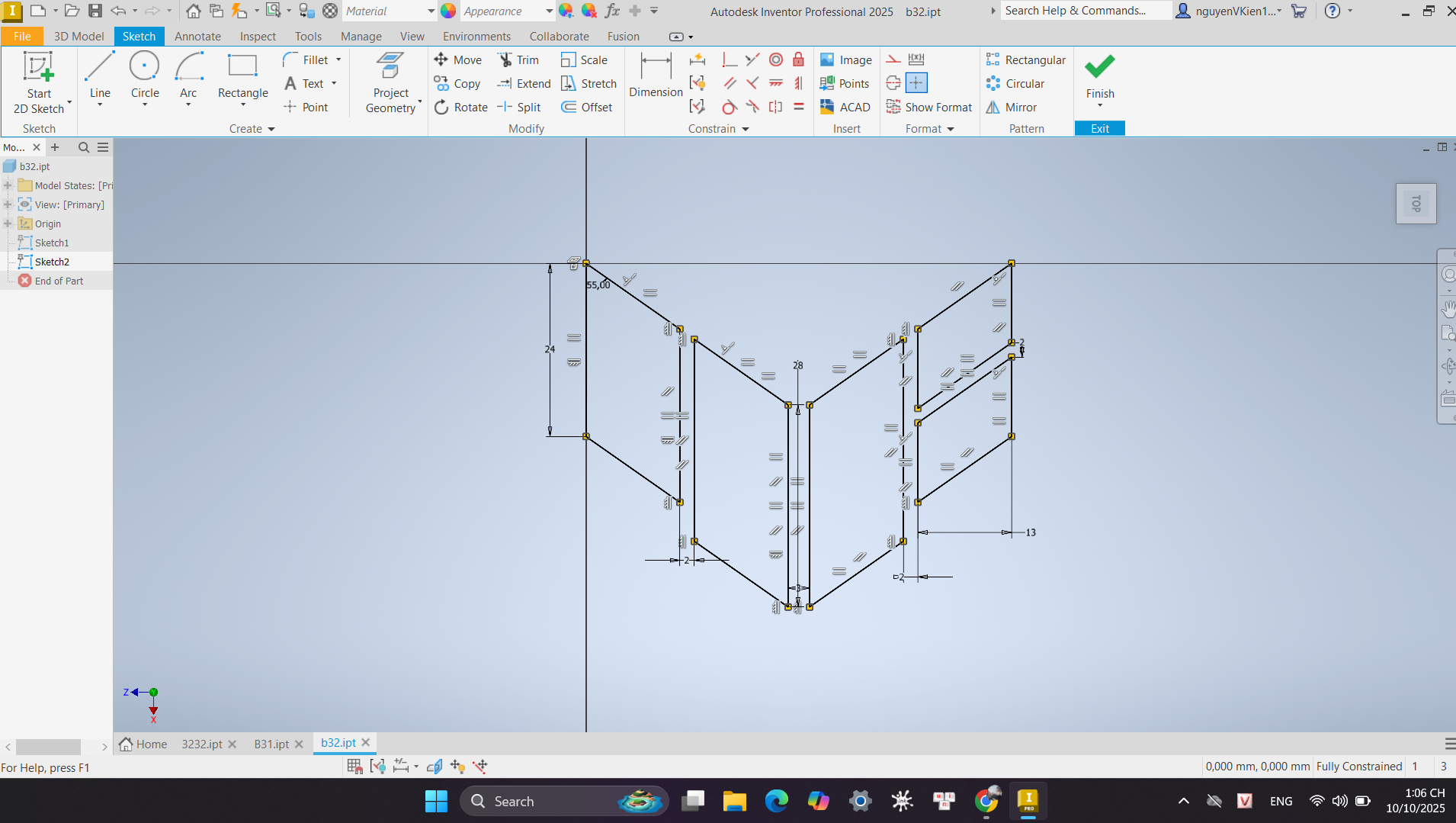Viewport: 1456px width, 823px height.
Task: Open the appearance color wheel swatch
Action: click(448, 11)
